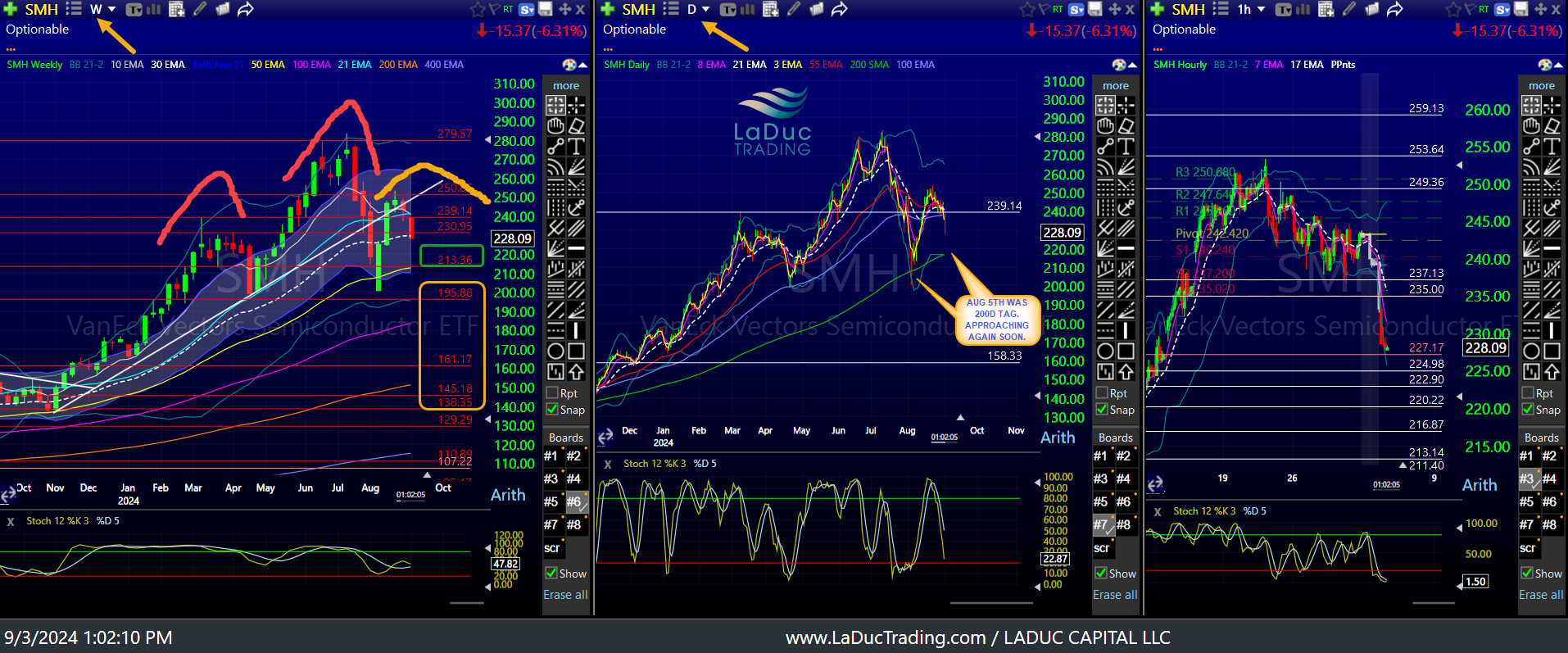Screen dimensions: 1568x653
Task: Click Arith scale label on hourly chart
Action: (x=1480, y=485)
